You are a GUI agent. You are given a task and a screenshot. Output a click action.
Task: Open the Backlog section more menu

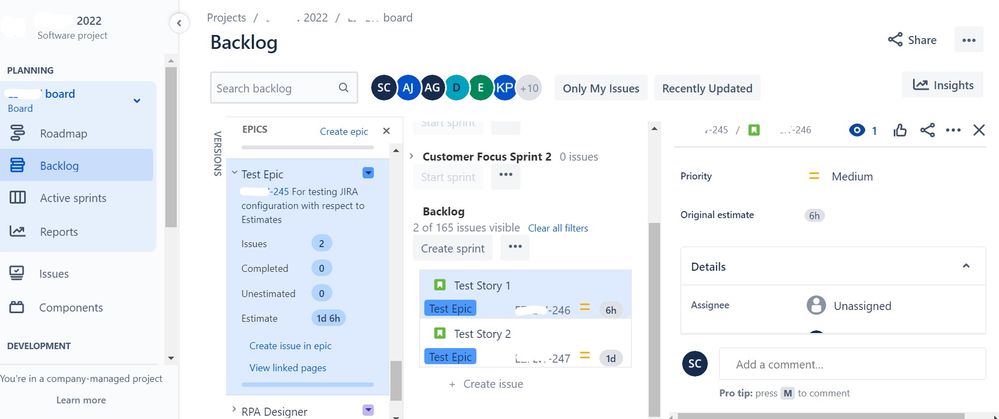click(515, 247)
